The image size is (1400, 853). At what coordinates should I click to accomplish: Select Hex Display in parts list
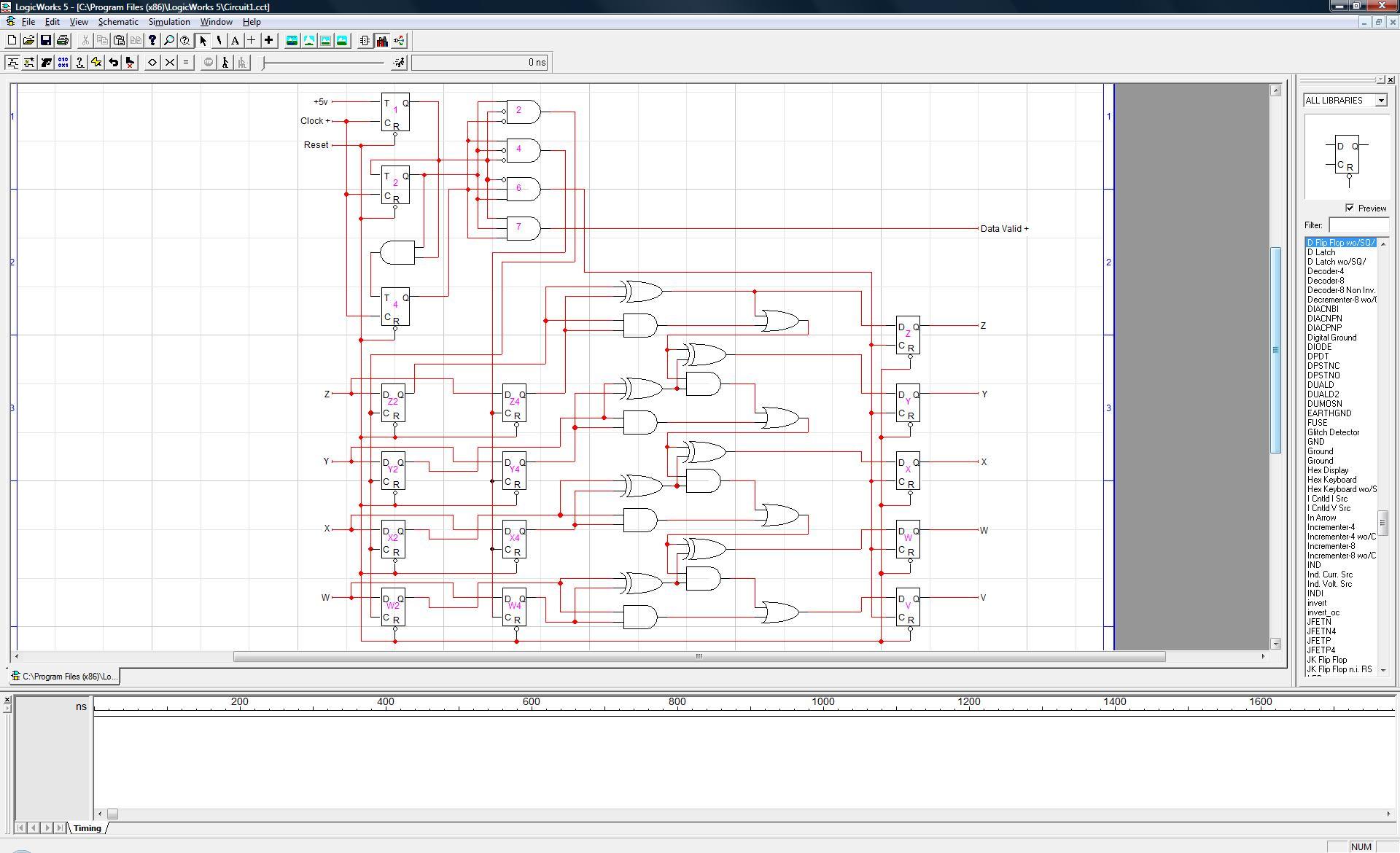(x=1327, y=470)
